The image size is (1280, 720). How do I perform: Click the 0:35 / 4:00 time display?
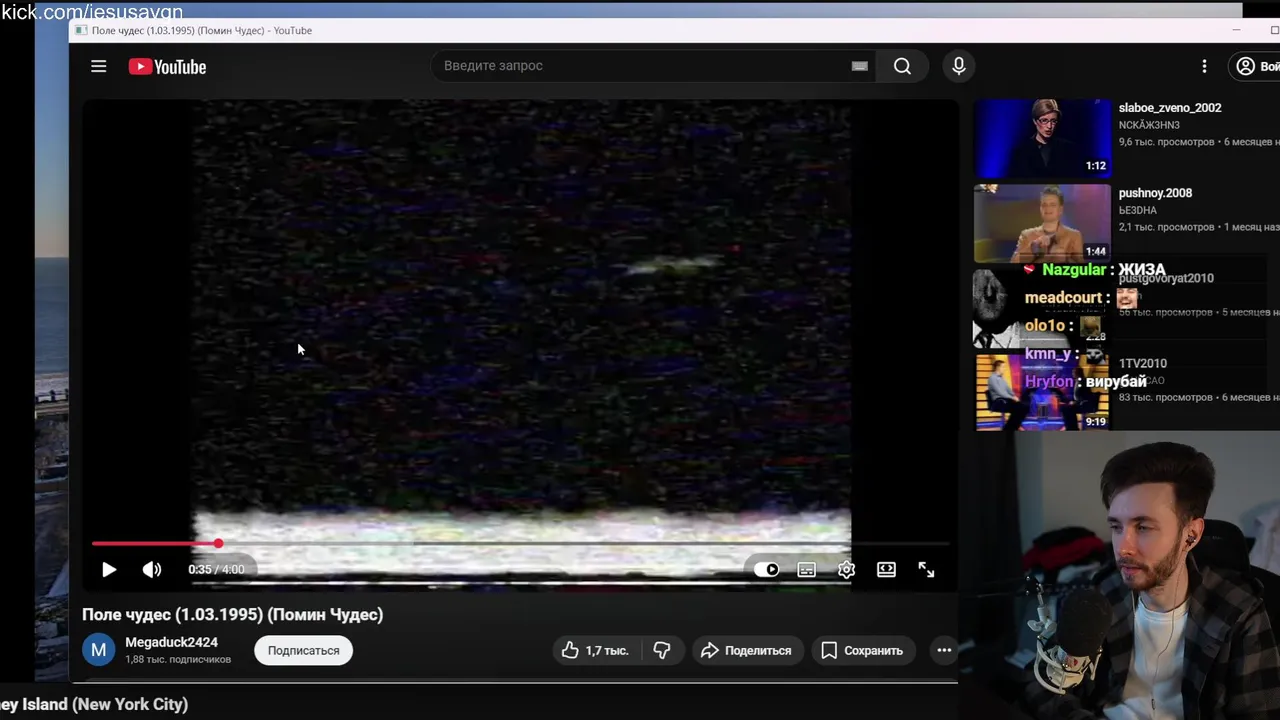tap(216, 569)
